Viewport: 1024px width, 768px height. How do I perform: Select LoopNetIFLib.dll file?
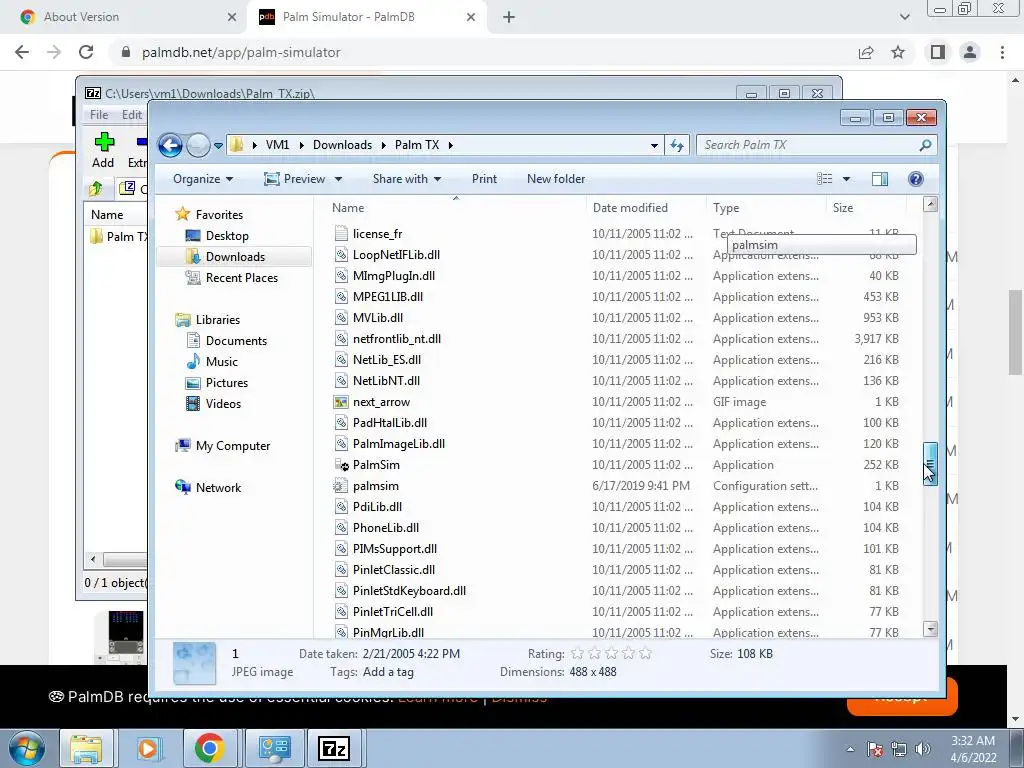tap(396, 255)
